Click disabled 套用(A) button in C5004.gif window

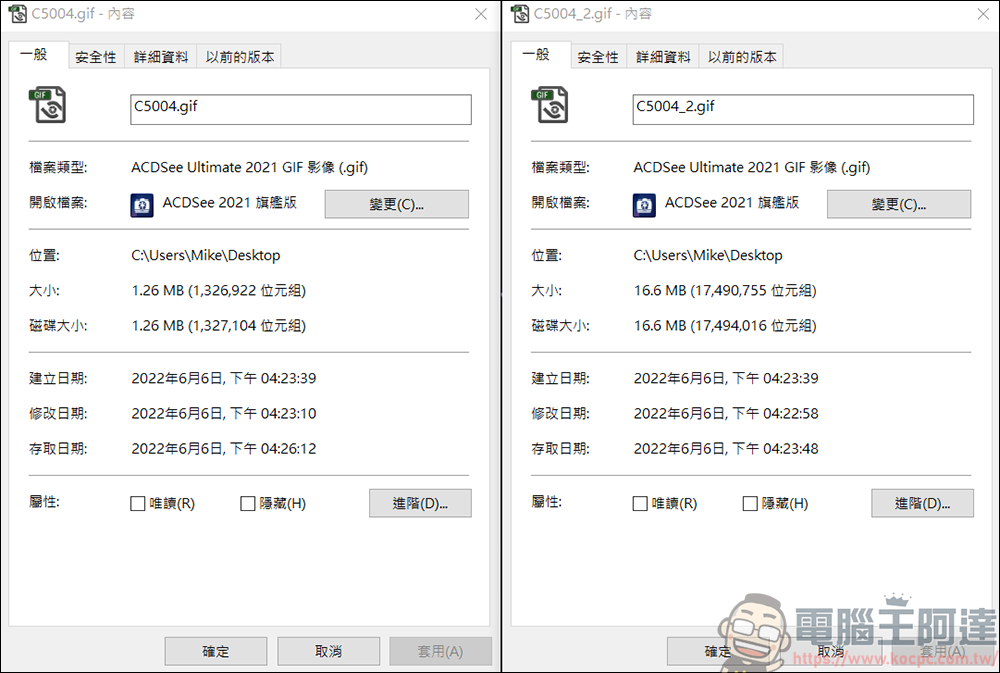coord(441,651)
